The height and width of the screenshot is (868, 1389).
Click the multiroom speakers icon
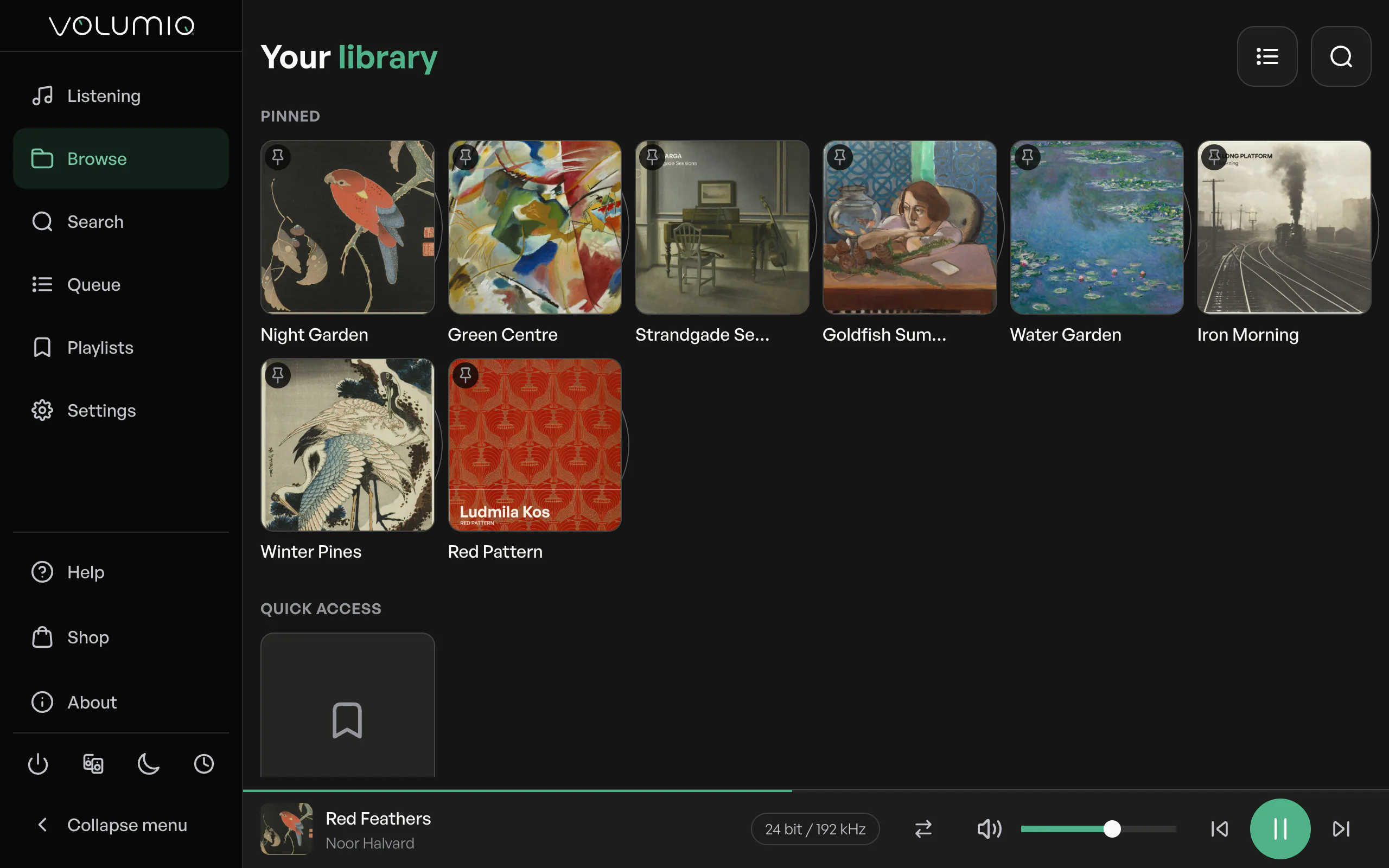point(93,763)
